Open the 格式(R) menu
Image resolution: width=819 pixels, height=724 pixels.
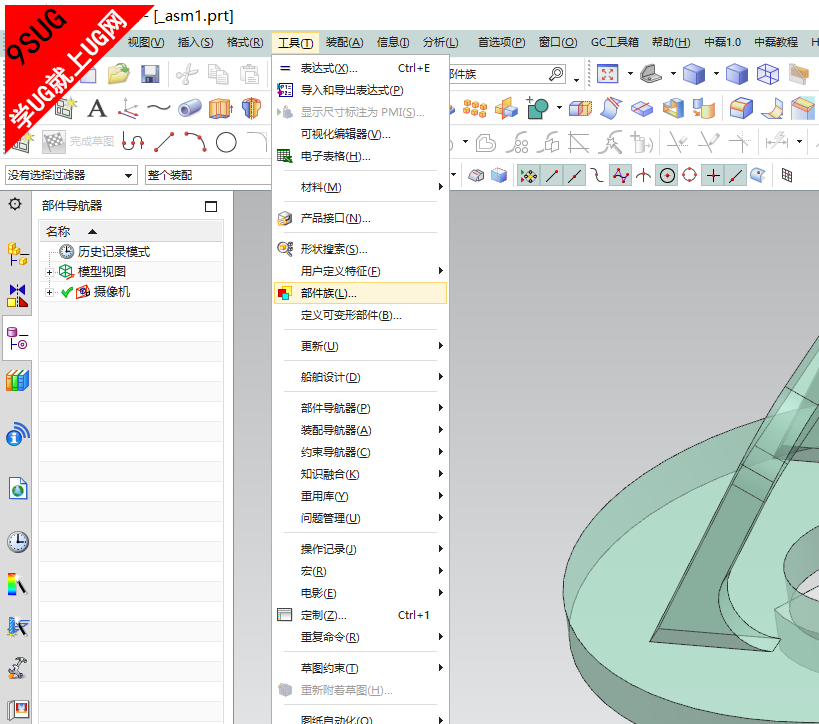point(245,42)
